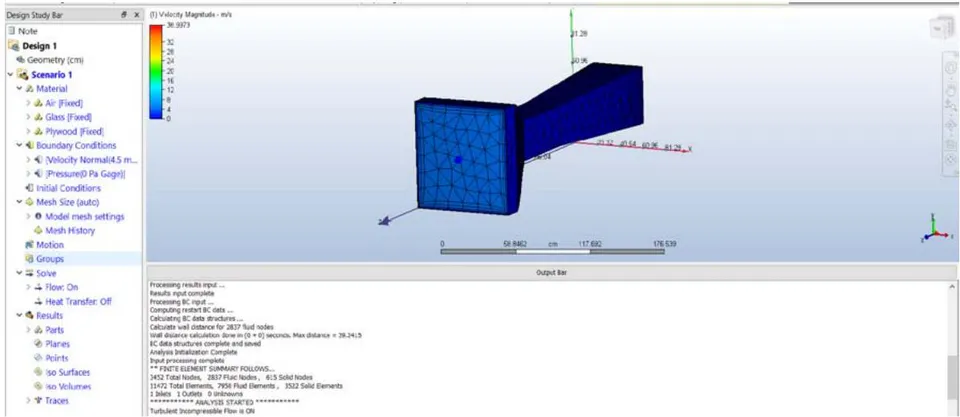The image size is (960, 417).
Task: Collapse the Boundary Conditions node
Action: click(x=20, y=146)
